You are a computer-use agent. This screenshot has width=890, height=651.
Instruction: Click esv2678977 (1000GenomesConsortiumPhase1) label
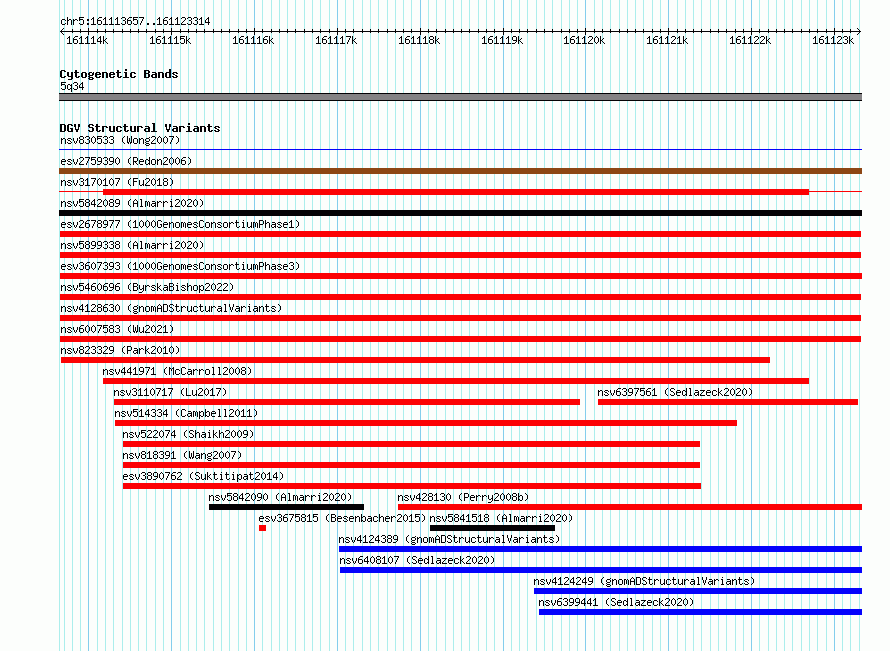[180, 224]
